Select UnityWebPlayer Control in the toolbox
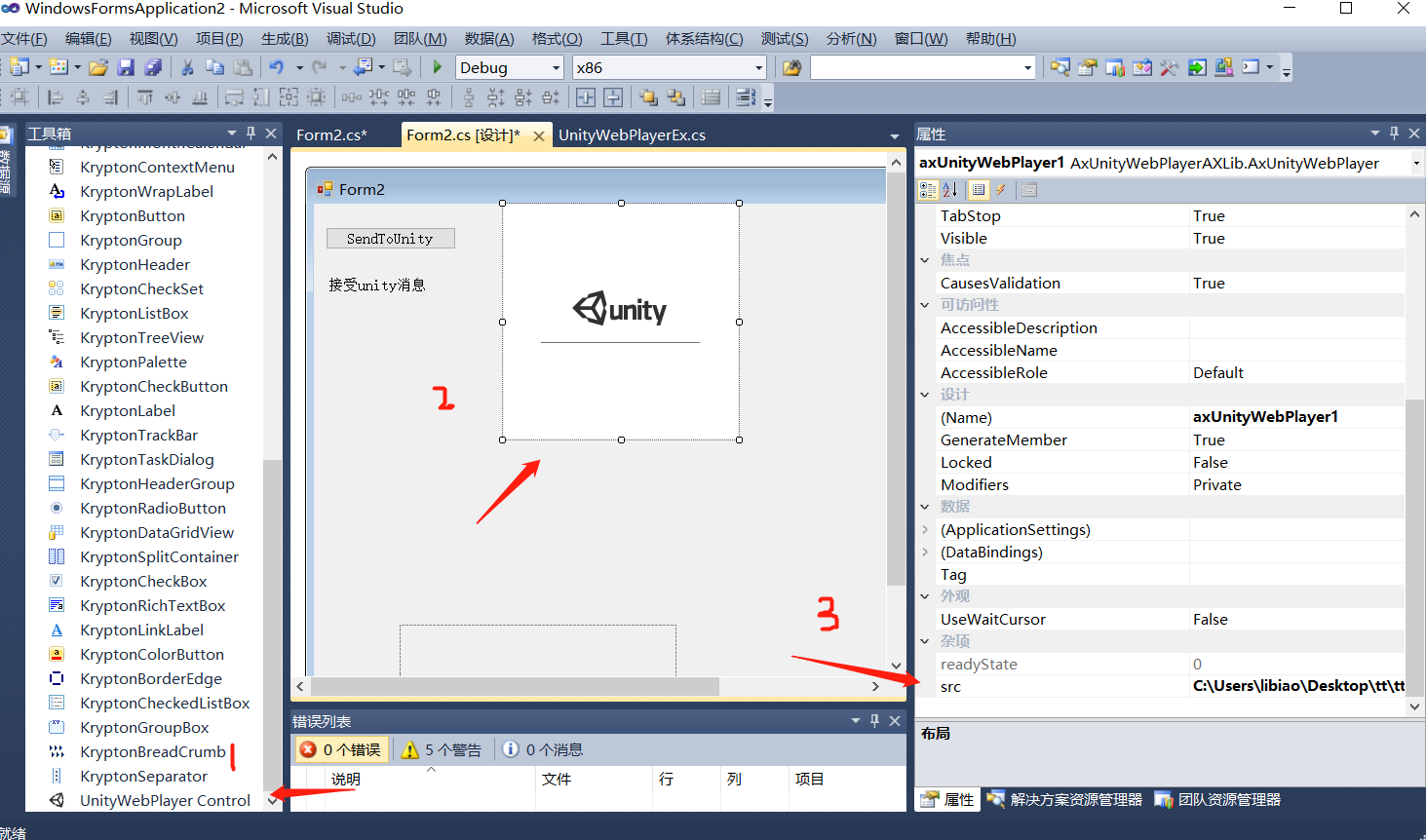 [x=165, y=800]
